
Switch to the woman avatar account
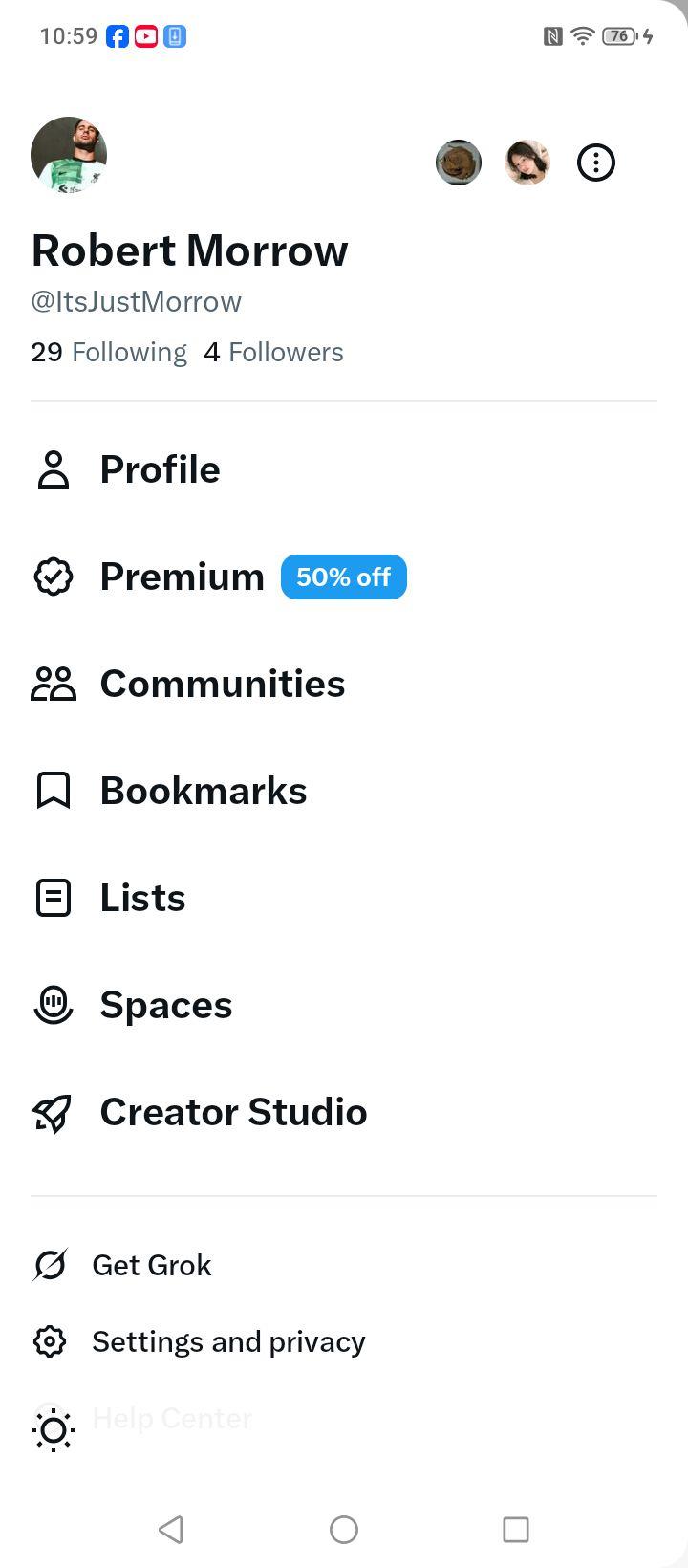[x=527, y=163]
